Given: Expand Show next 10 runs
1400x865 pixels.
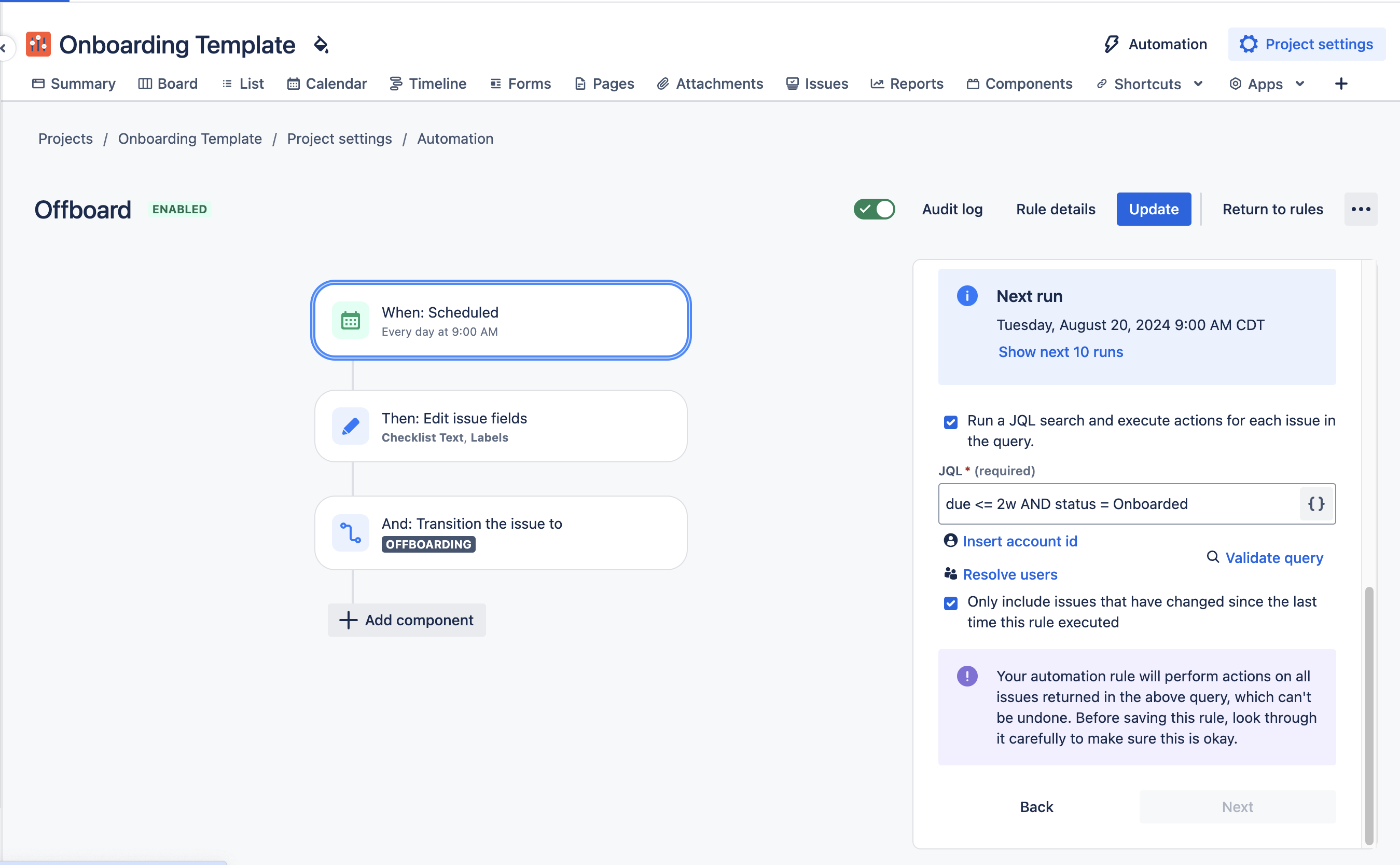Looking at the screenshot, I should [1060, 352].
